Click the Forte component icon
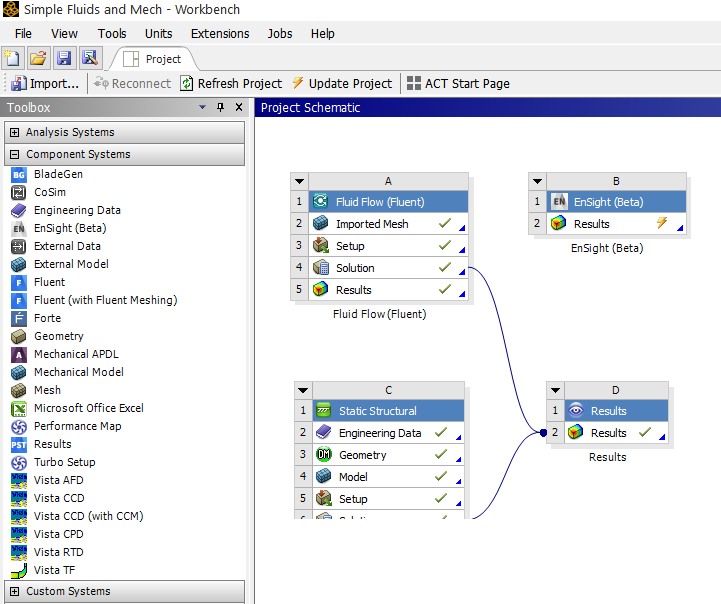The width and height of the screenshot is (721, 604). pyautogui.click(x=19, y=318)
